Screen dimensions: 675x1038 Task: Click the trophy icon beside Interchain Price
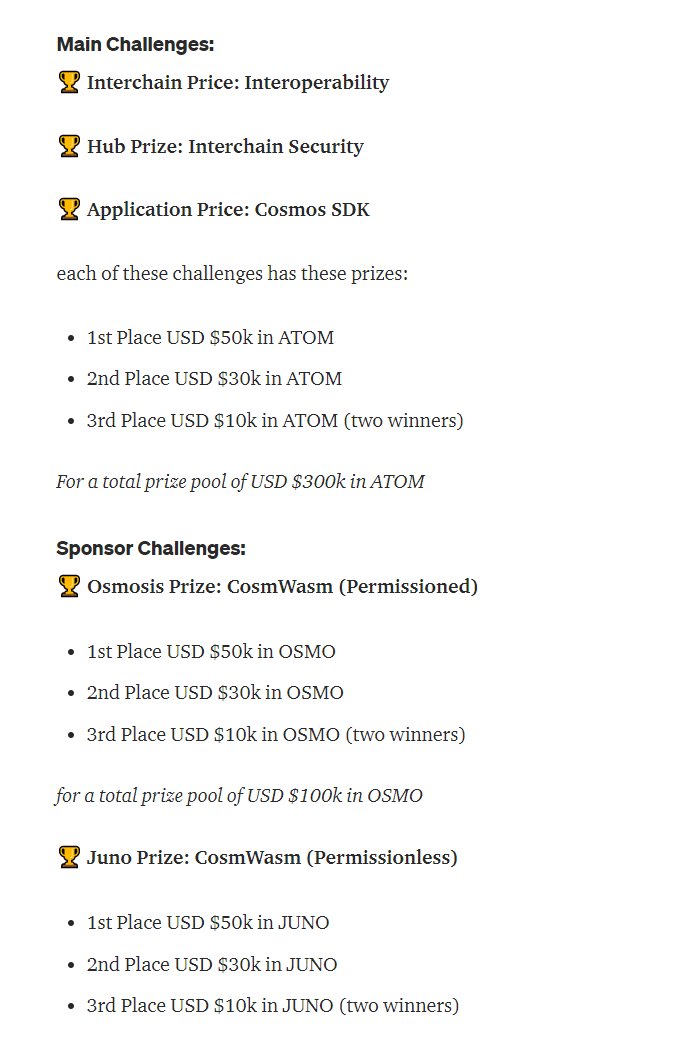pos(68,83)
